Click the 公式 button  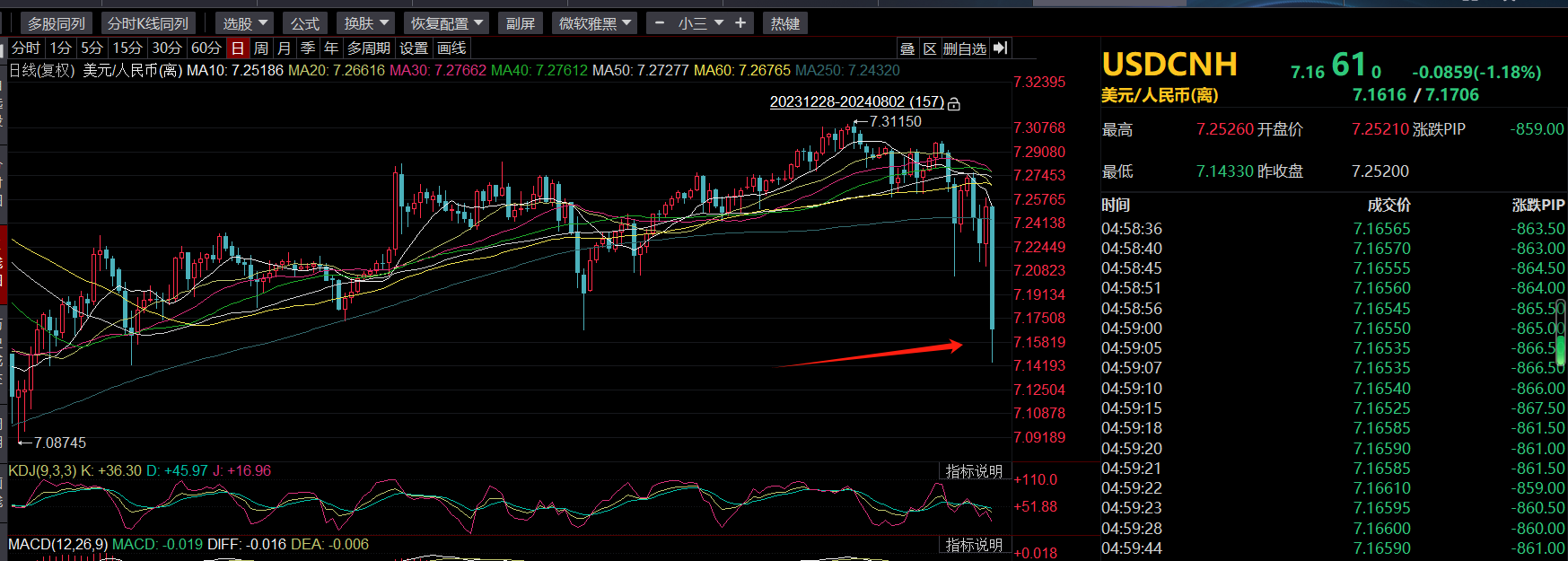tap(305, 23)
